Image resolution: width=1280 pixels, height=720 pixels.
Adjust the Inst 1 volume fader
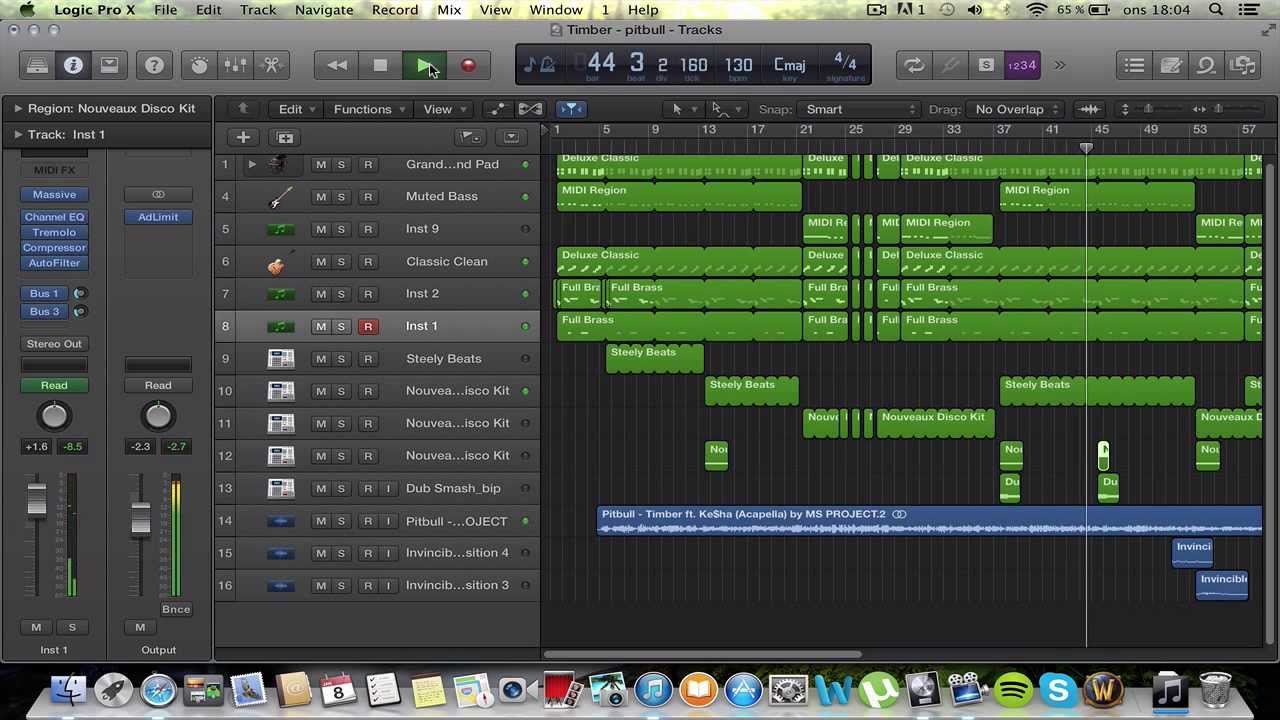pos(36,500)
